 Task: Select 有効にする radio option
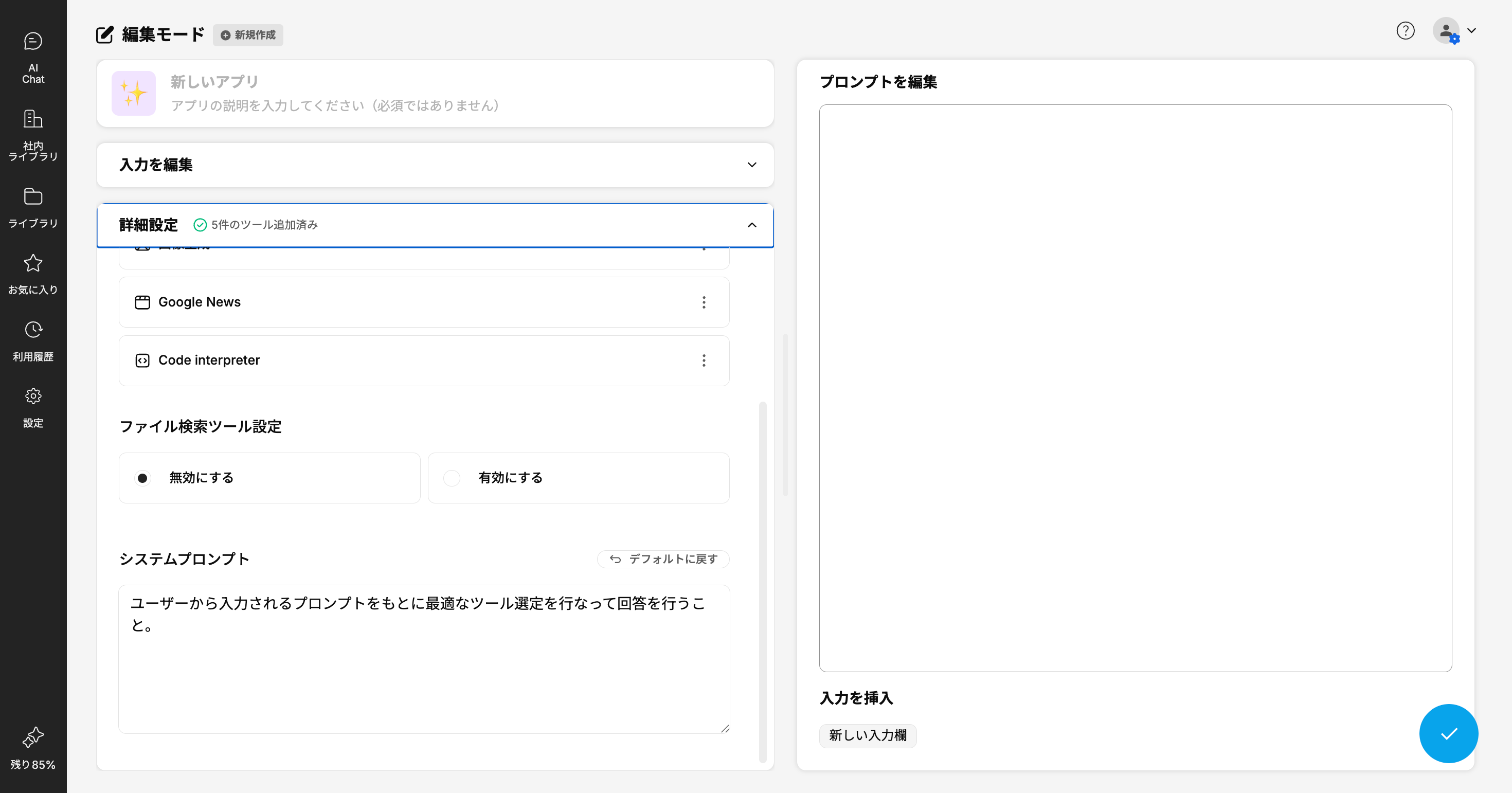click(x=452, y=478)
